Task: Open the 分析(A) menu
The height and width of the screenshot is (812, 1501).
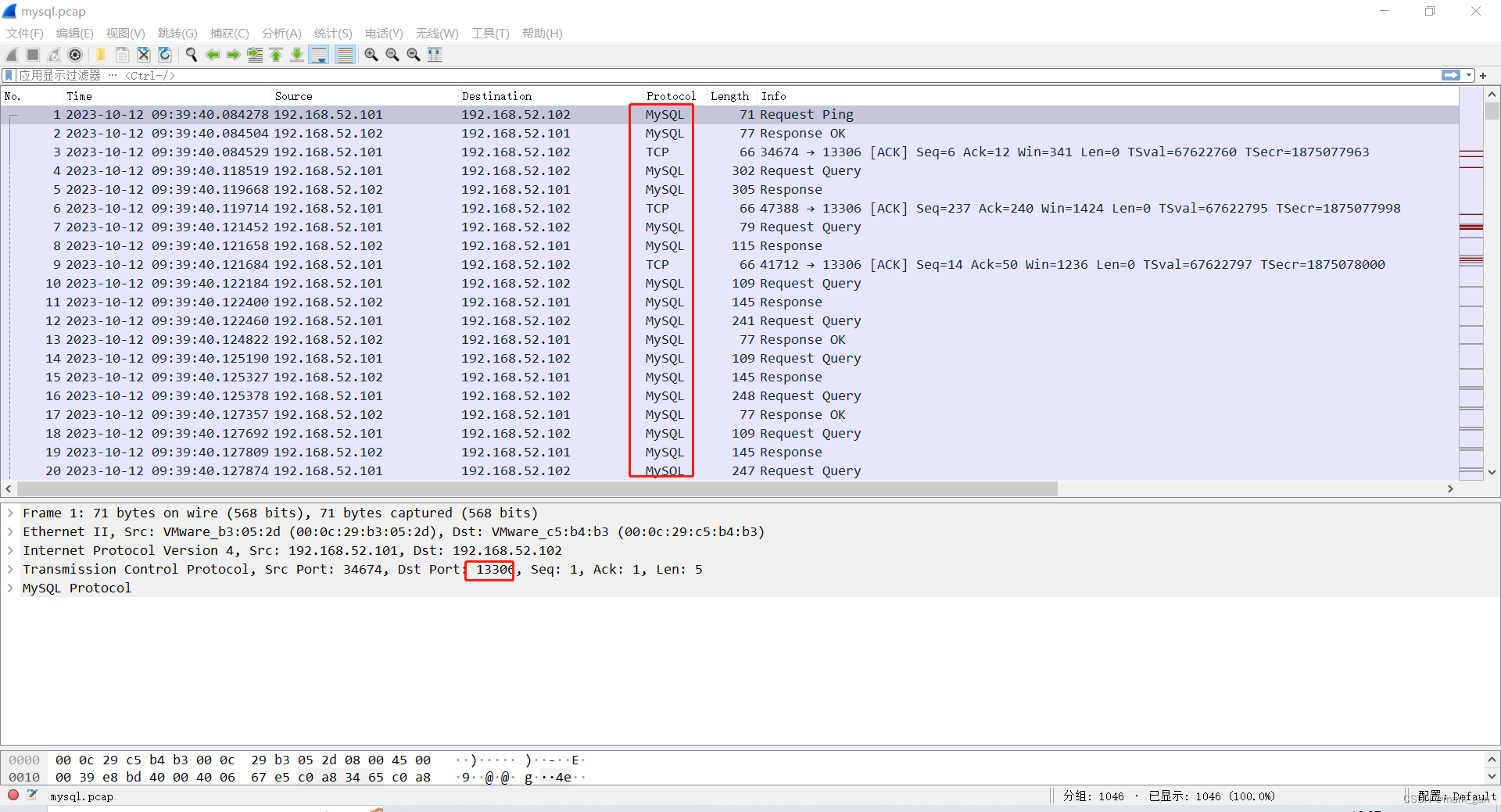Action: [x=281, y=33]
